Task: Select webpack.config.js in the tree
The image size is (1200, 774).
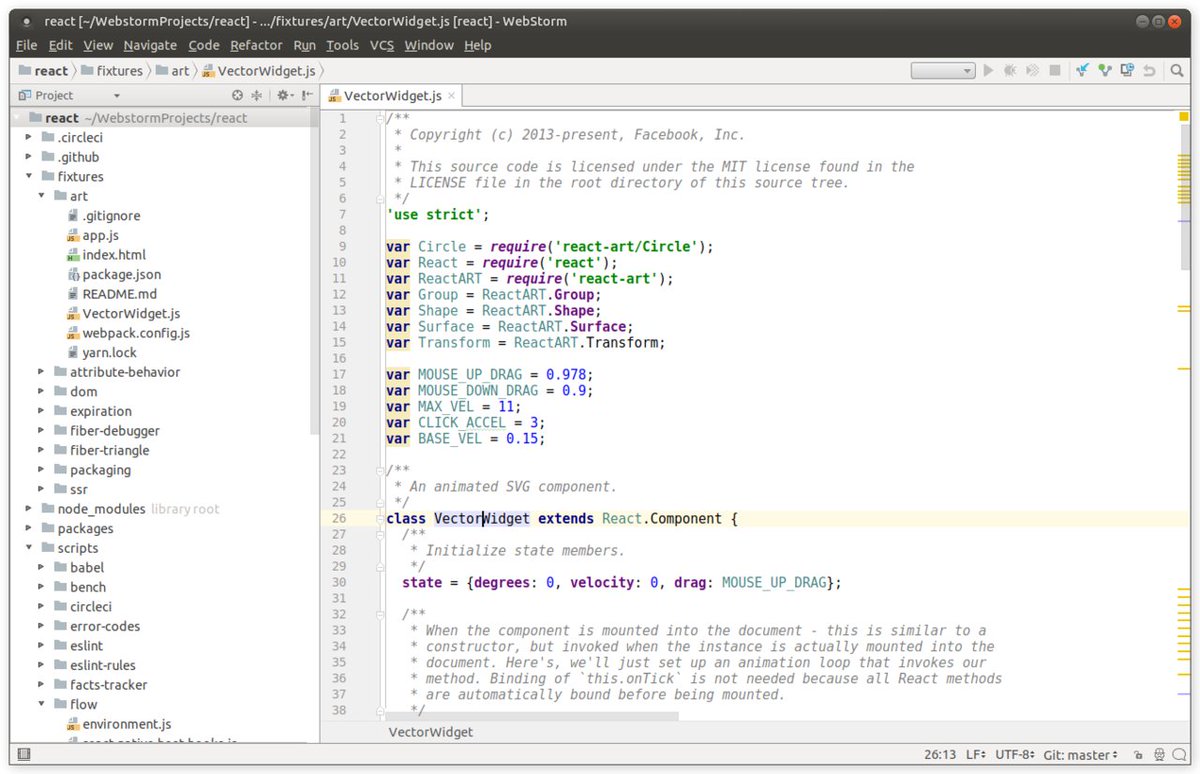Action: tap(127, 333)
